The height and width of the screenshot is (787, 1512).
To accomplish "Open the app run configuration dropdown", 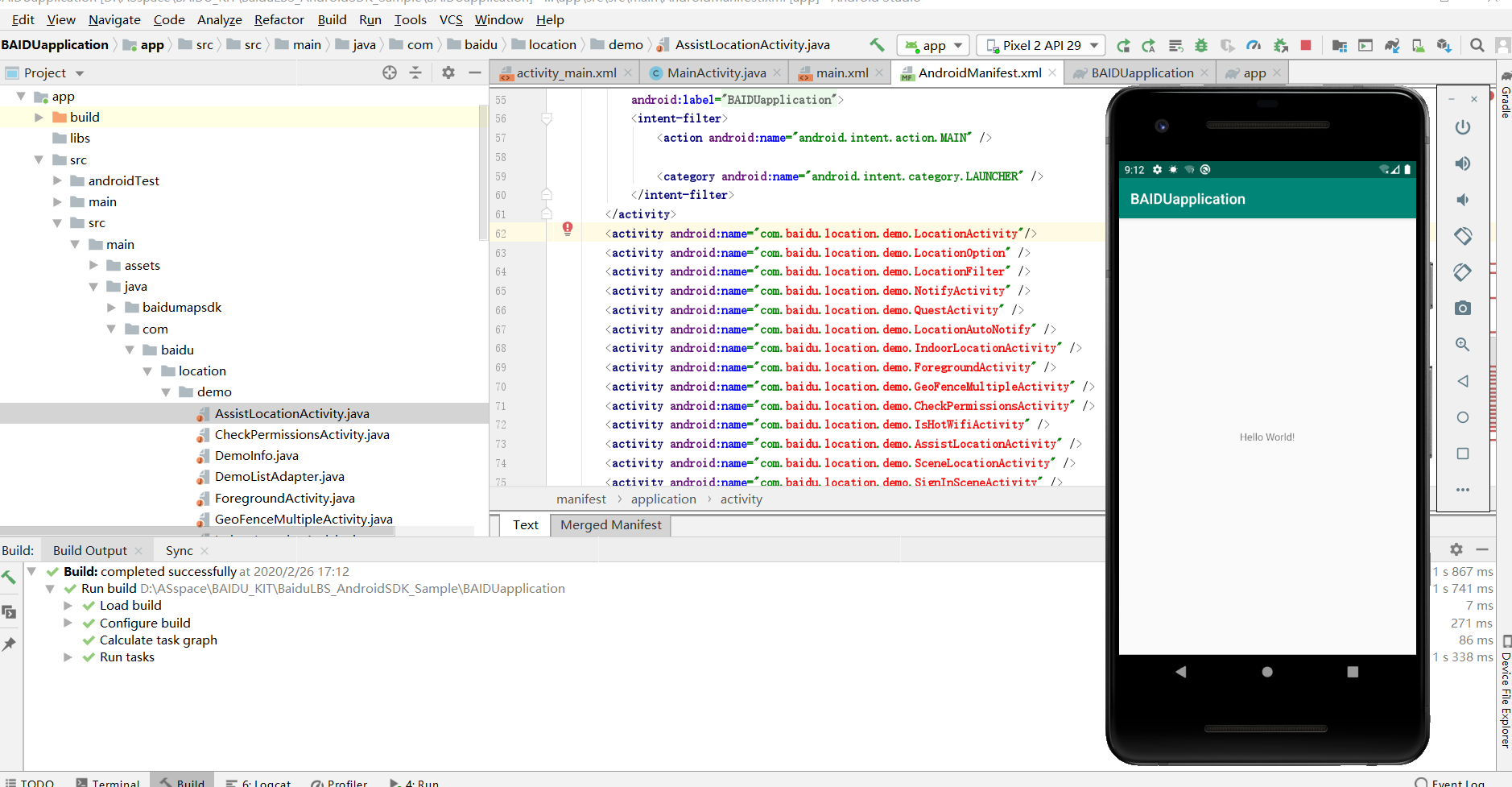I will click(933, 45).
